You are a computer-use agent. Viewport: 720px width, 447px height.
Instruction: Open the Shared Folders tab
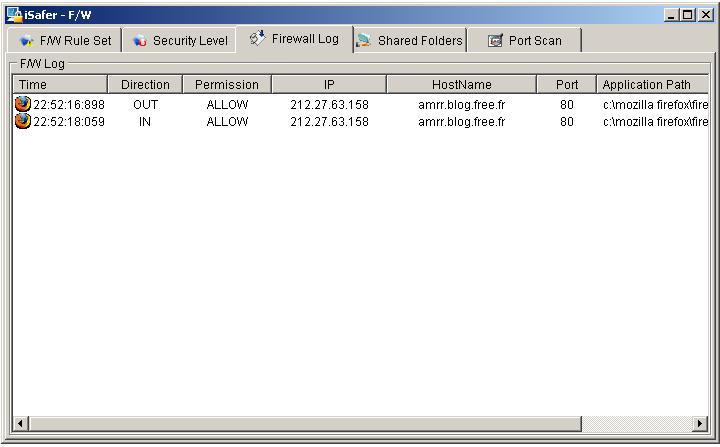(410, 40)
